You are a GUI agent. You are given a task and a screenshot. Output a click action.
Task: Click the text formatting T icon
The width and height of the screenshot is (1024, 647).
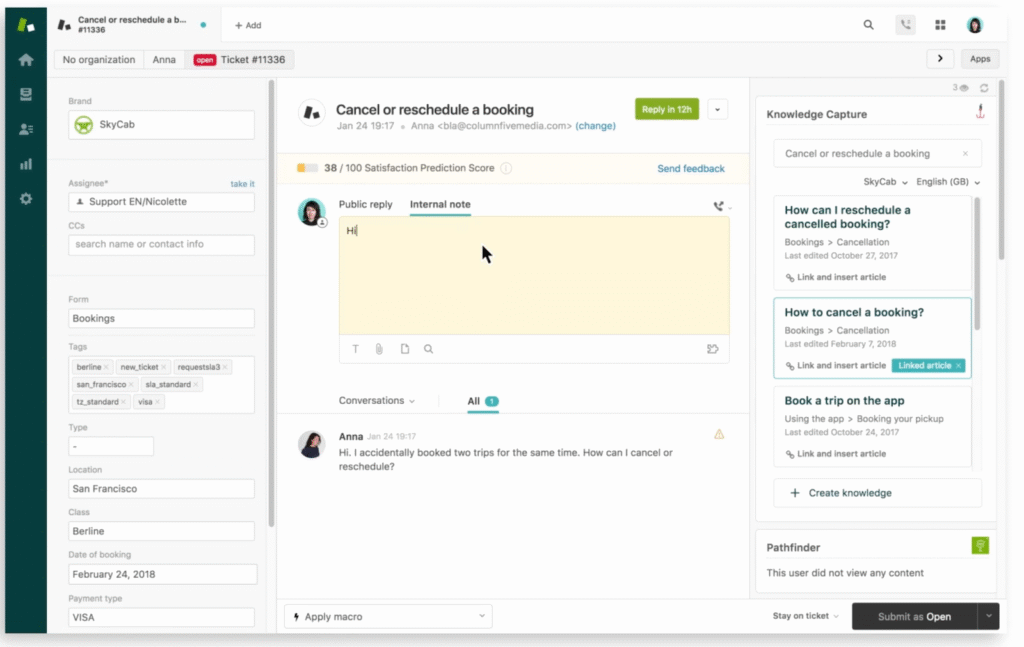click(x=355, y=349)
